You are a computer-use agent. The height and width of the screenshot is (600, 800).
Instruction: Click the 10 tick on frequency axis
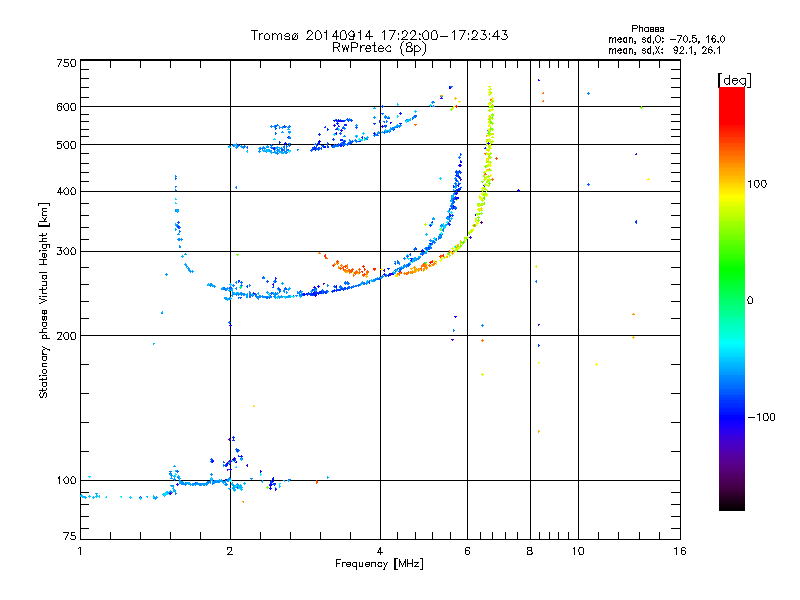point(578,551)
